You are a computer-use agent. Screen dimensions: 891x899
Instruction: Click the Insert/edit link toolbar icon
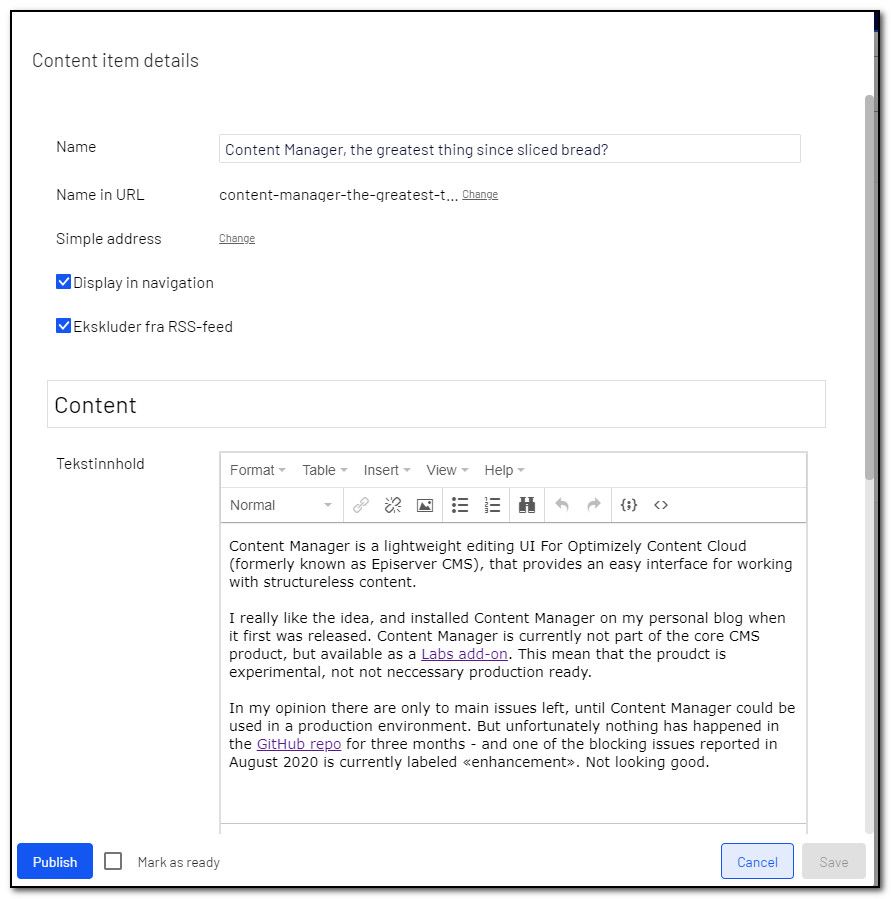click(x=361, y=505)
